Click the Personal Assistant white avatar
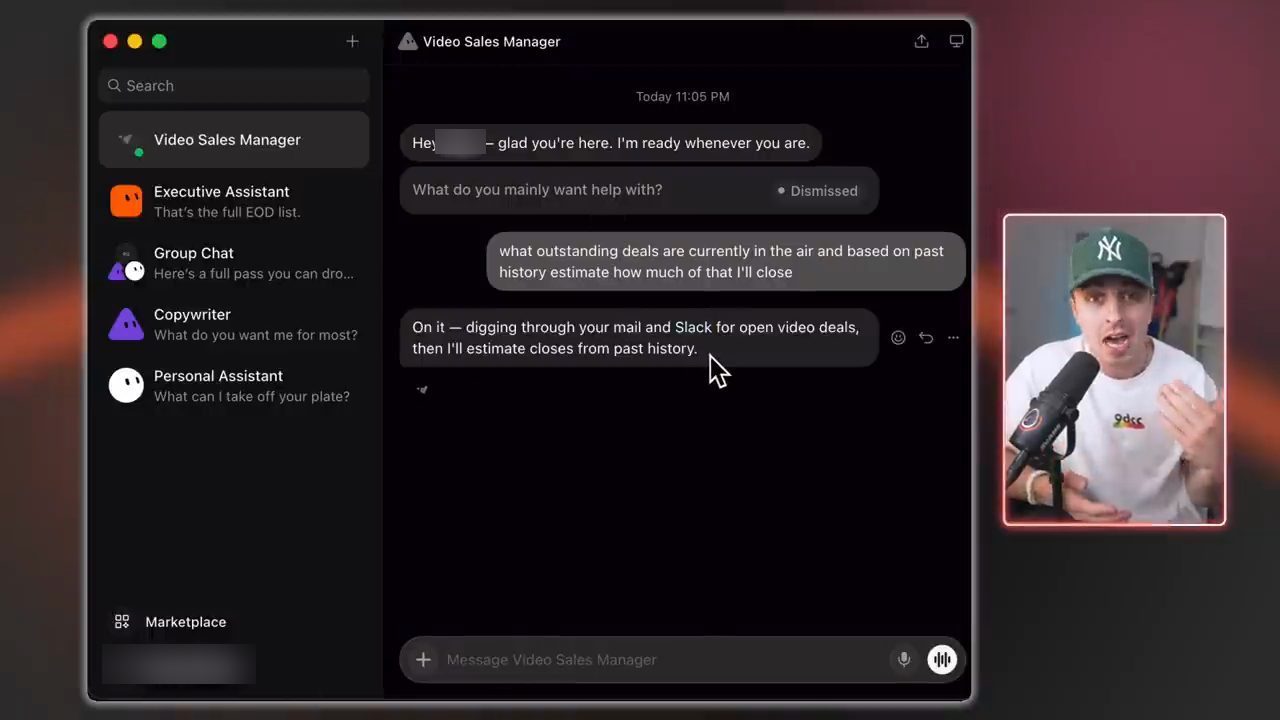The height and width of the screenshot is (720, 1280). 126,385
